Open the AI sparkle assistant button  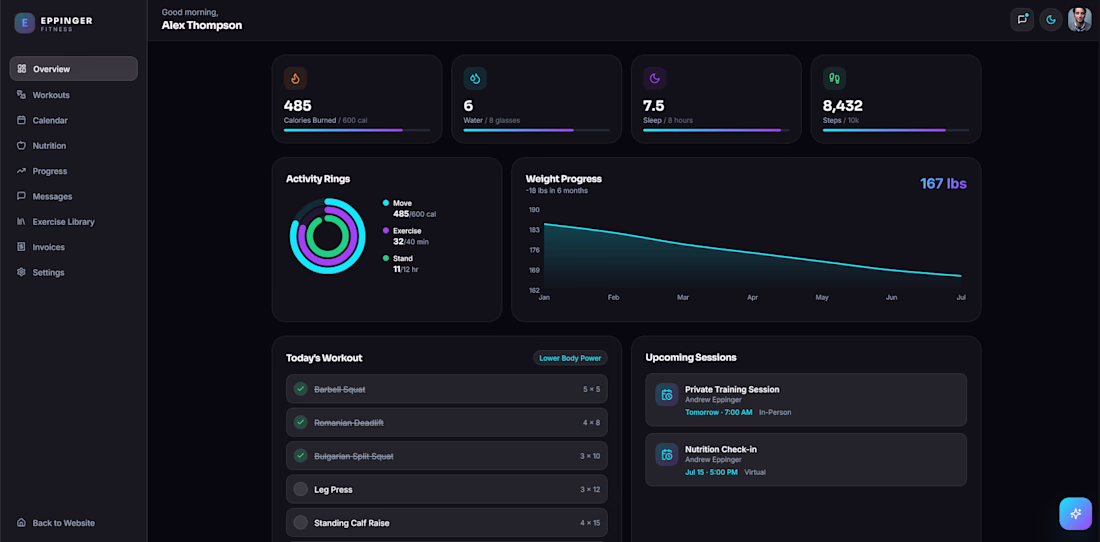click(1075, 513)
